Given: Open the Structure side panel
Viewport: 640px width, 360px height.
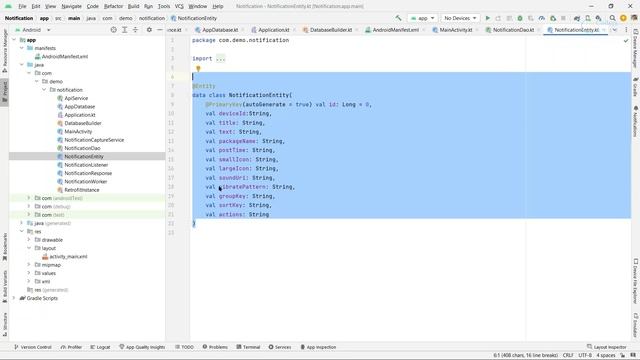Looking at the screenshot, I should coord(5,324).
